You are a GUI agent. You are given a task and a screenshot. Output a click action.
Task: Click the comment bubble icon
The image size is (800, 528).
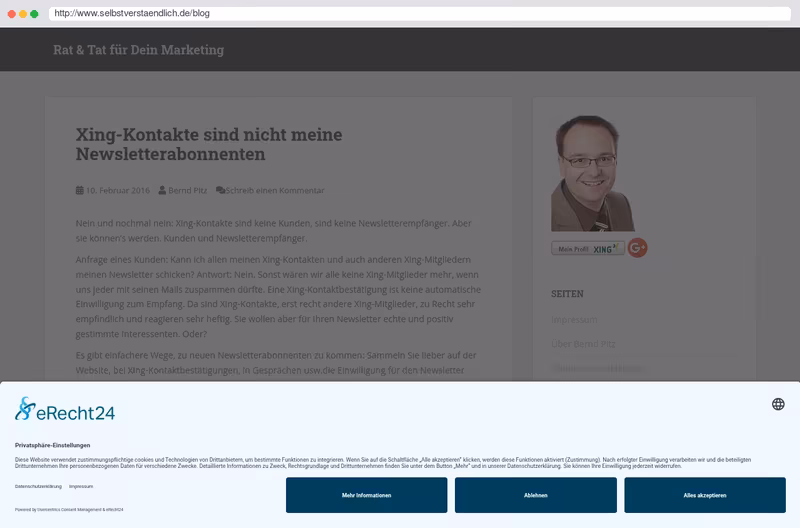(220, 190)
